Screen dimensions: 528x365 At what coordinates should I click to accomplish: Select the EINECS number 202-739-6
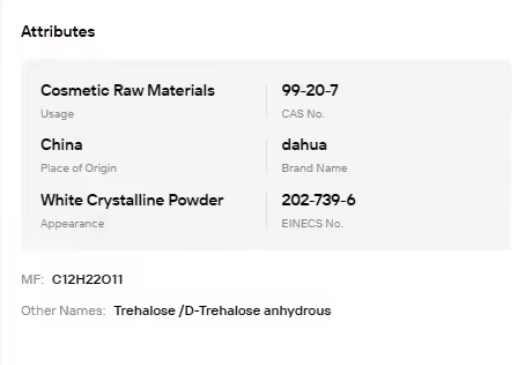(318, 200)
